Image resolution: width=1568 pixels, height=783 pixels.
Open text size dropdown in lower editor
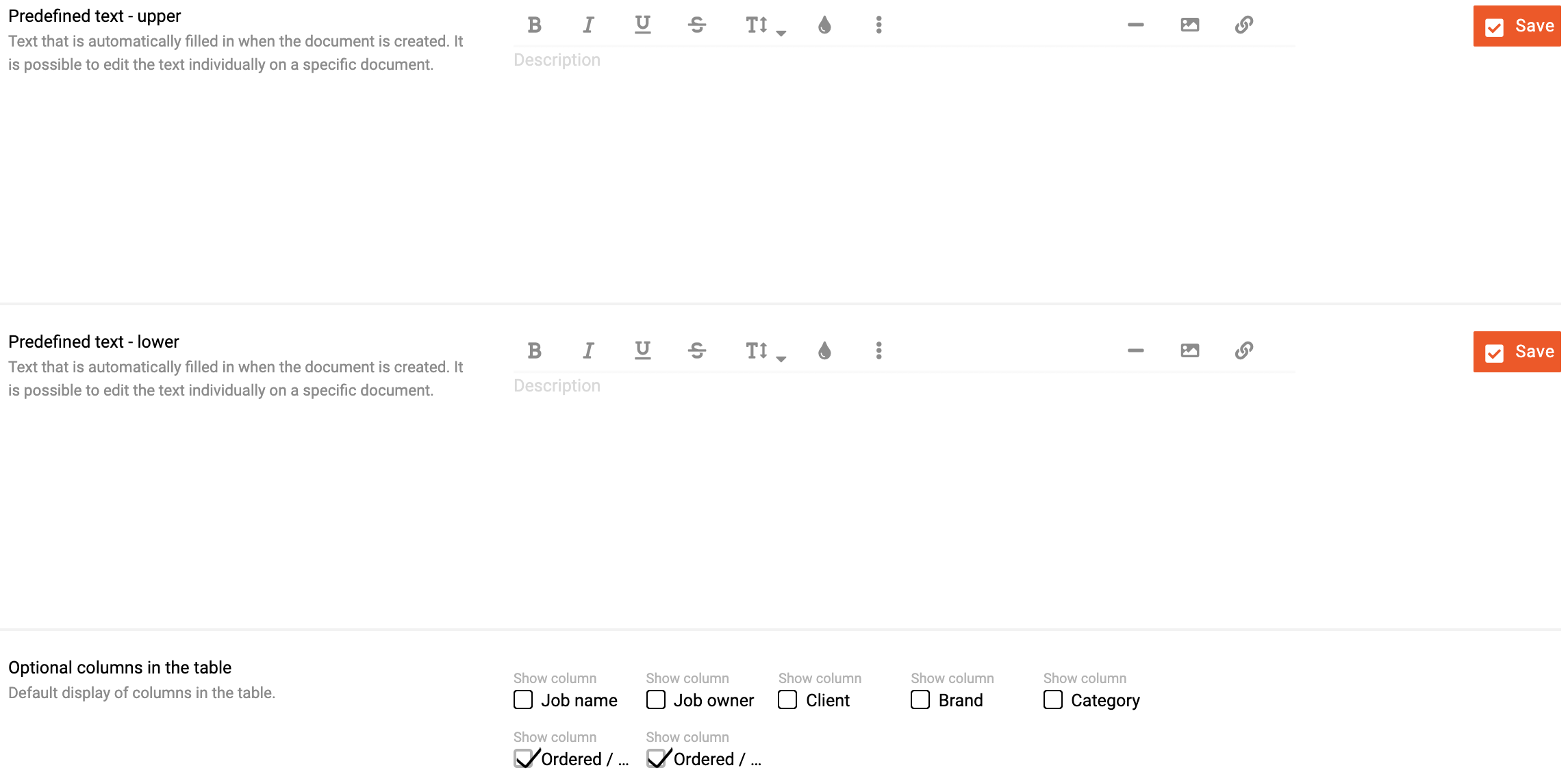(x=765, y=351)
